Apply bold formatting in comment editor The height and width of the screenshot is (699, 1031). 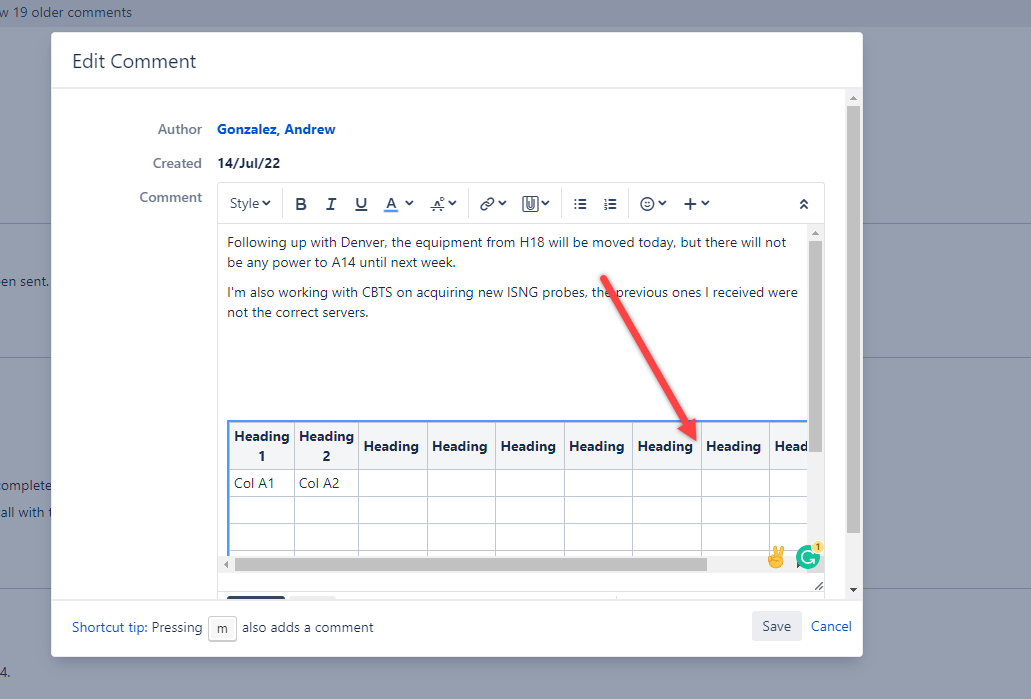tap(301, 203)
